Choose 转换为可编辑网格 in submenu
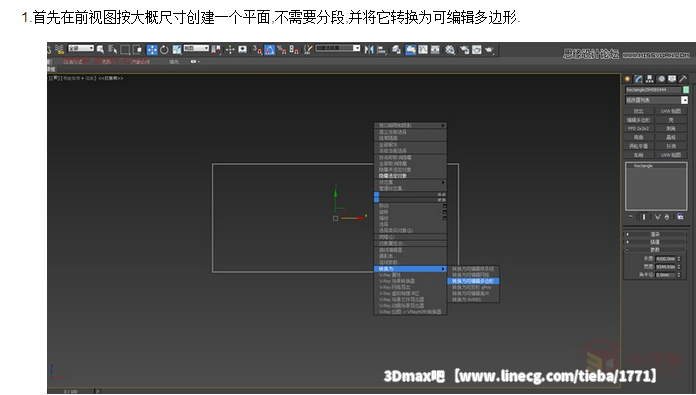The image size is (696, 395). 473,275
